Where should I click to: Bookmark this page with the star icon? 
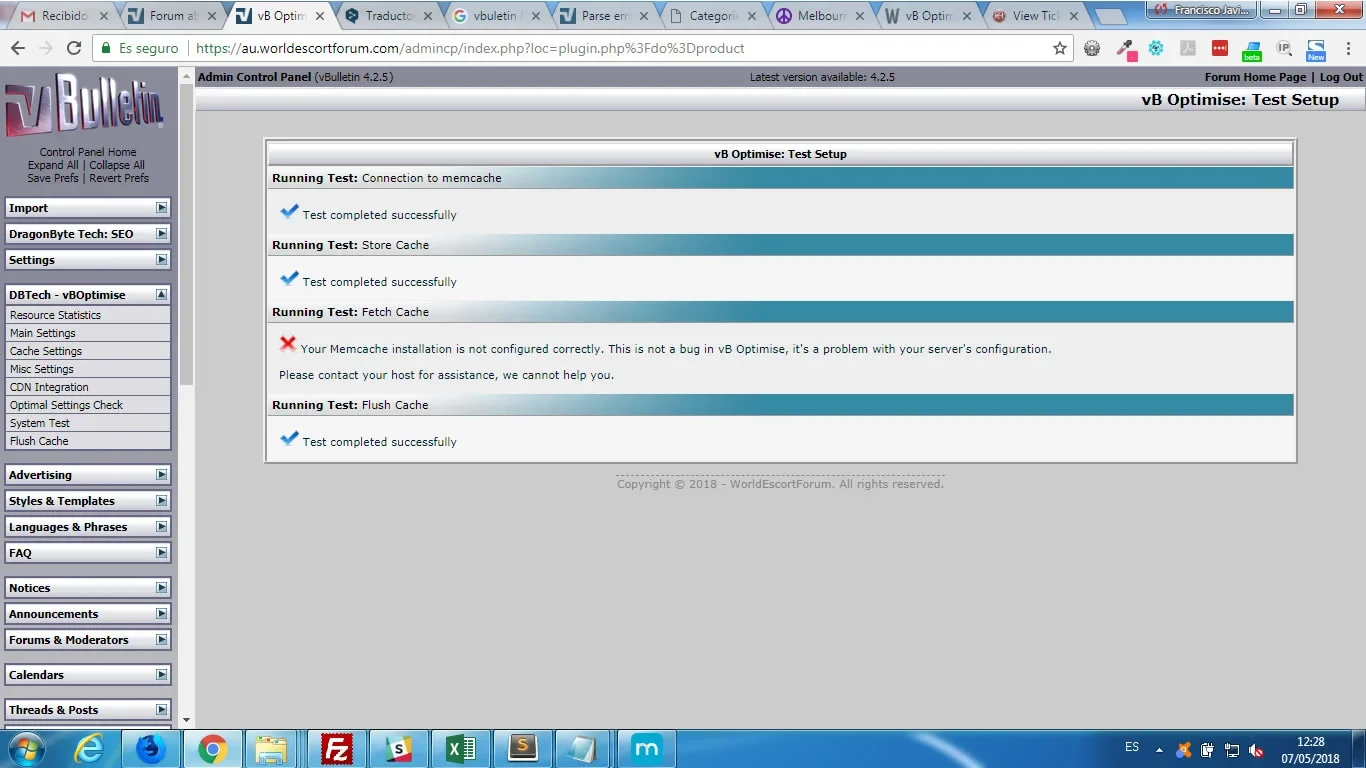tap(1060, 48)
